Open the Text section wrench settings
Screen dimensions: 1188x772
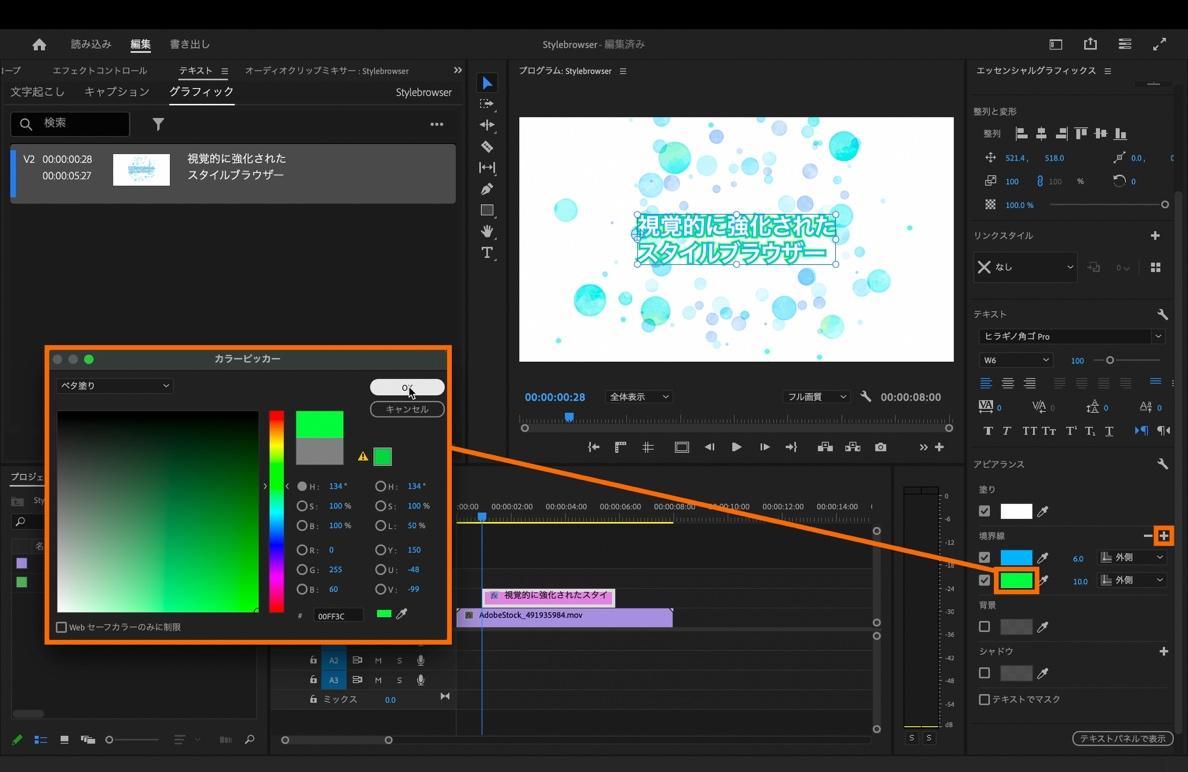click(x=1162, y=314)
